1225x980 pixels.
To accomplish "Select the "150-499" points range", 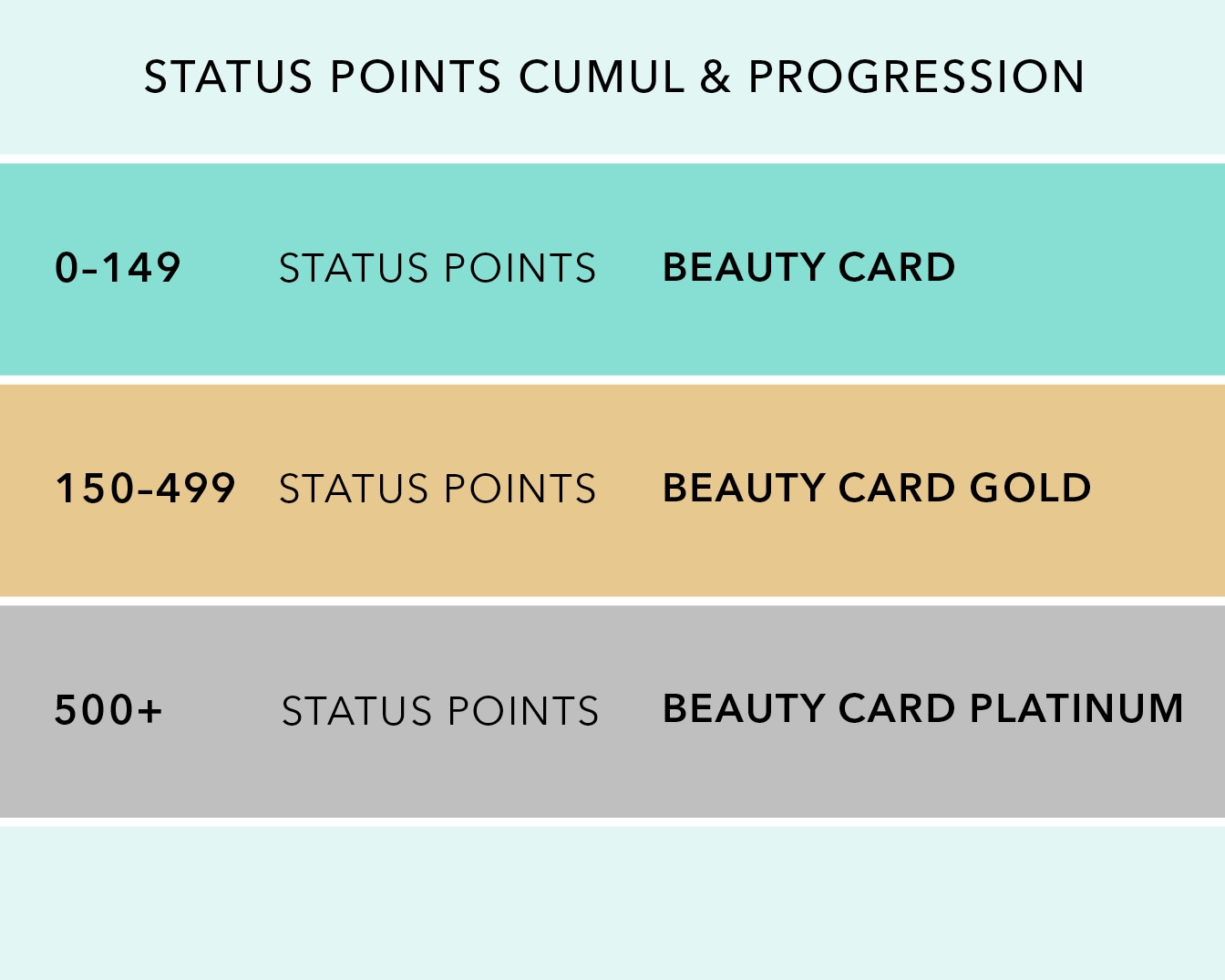I will point(146,489).
